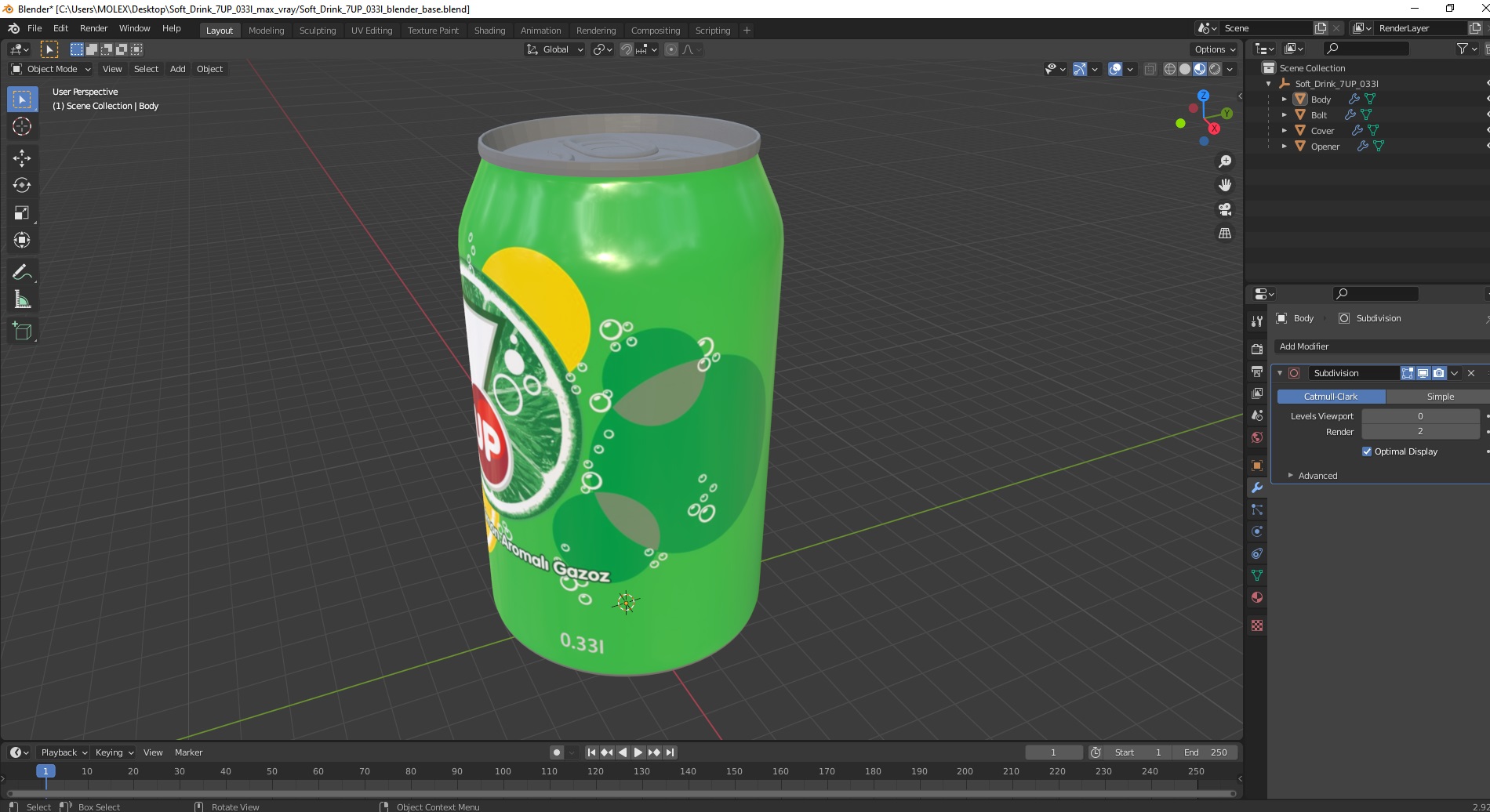Toggle Subdivision modifier viewport display

[1423, 373]
